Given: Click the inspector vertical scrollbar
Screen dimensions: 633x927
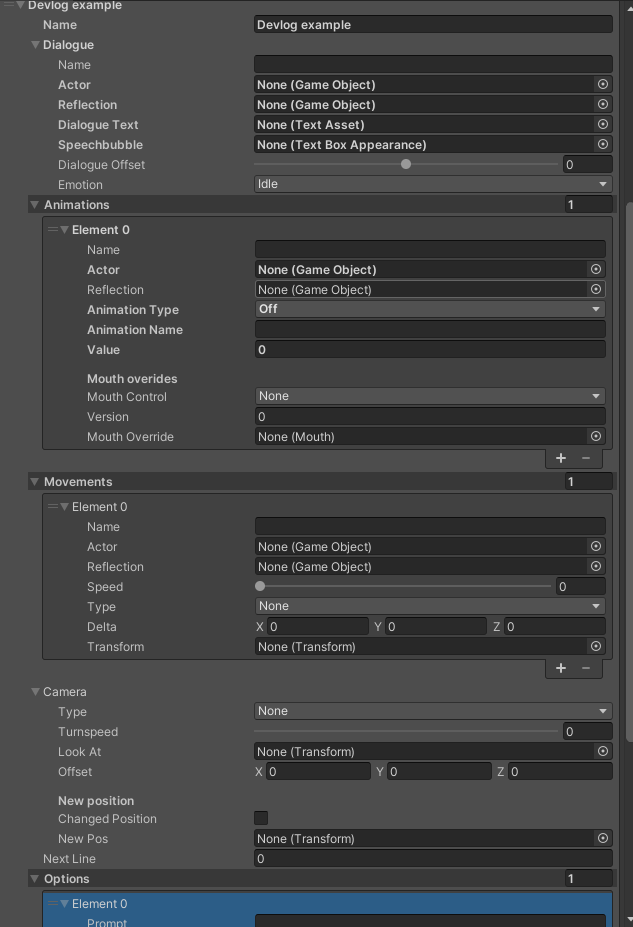Looking at the screenshot, I should click(x=629, y=472).
